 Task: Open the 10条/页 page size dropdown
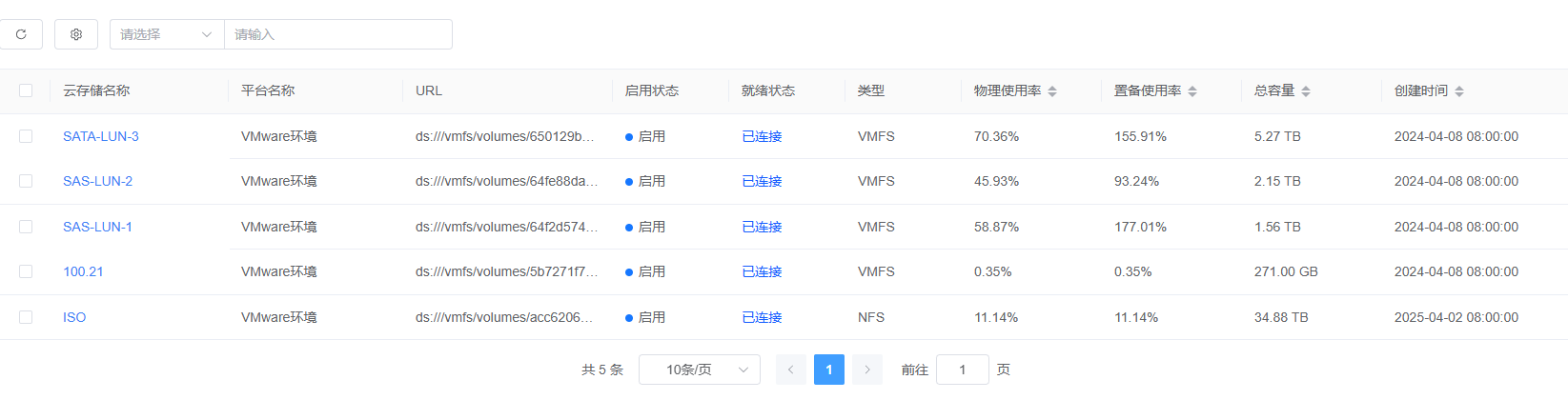point(700,370)
